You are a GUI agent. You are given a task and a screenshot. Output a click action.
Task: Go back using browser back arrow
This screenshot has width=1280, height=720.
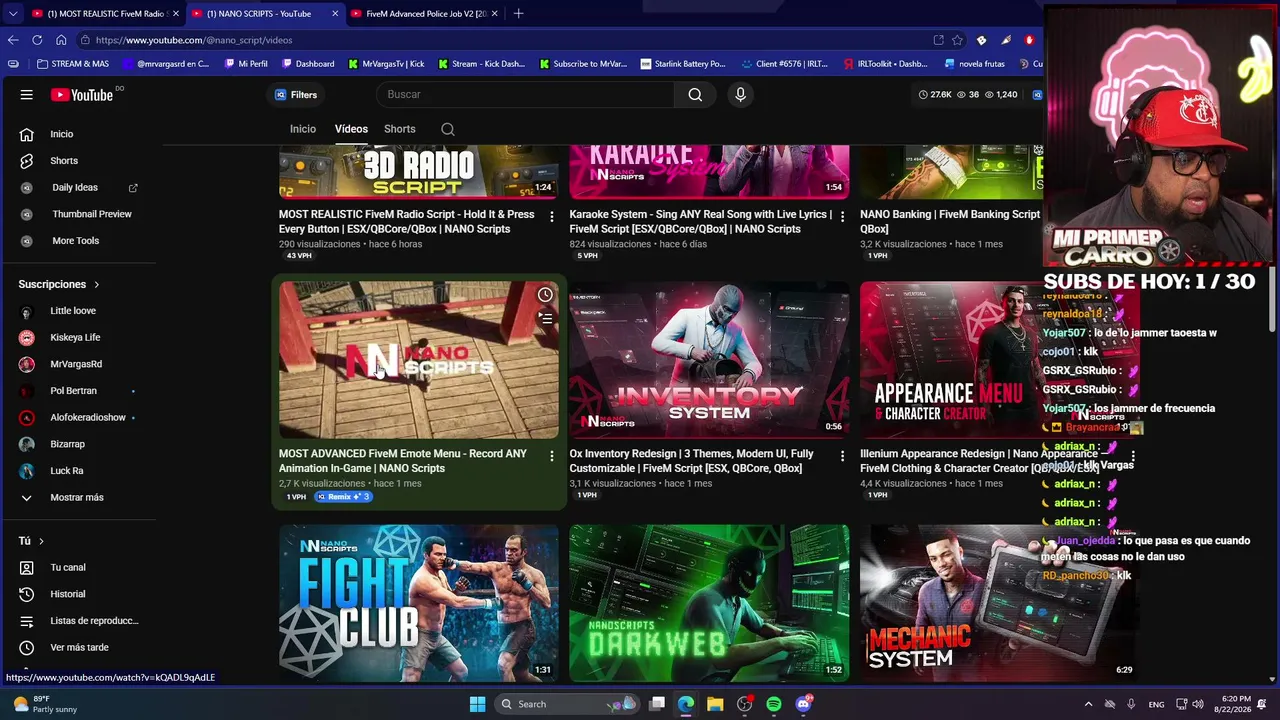[x=13, y=40]
